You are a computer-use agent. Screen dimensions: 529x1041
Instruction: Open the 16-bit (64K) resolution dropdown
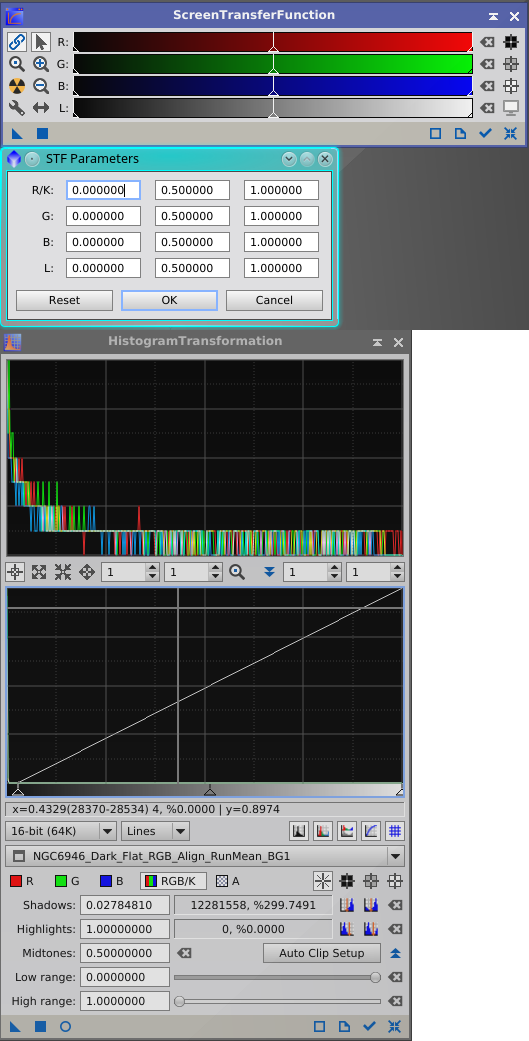[x=61, y=831]
